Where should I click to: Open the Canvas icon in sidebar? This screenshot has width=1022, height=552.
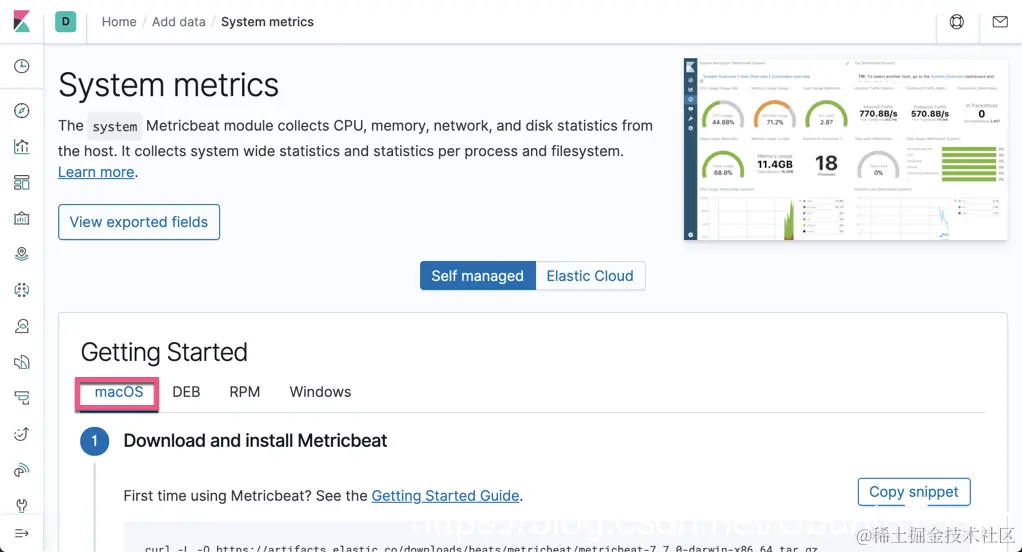point(22,218)
